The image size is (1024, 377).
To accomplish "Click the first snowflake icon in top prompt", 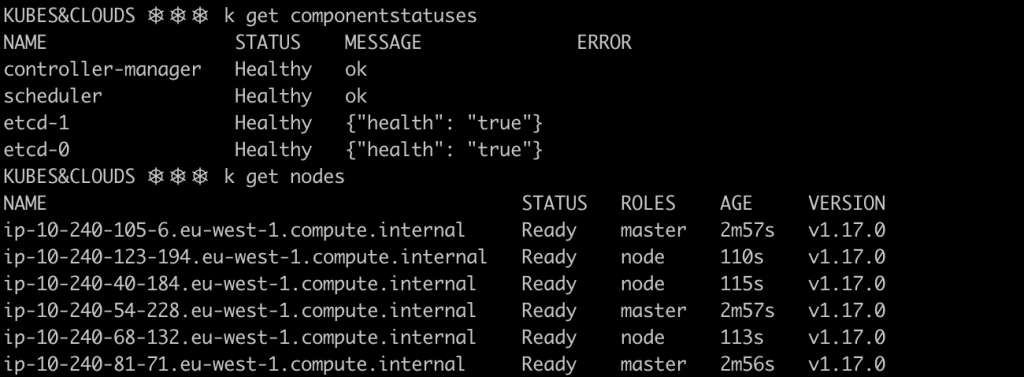I will [x=156, y=16].
